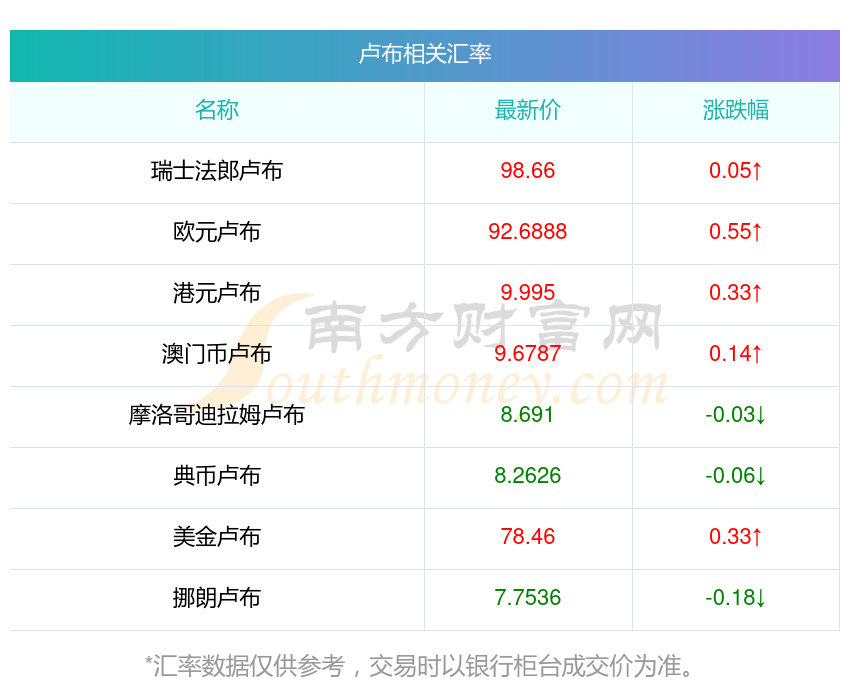Click the change value 0.05↑
The image size is (850, 698).
pos(736,171)
